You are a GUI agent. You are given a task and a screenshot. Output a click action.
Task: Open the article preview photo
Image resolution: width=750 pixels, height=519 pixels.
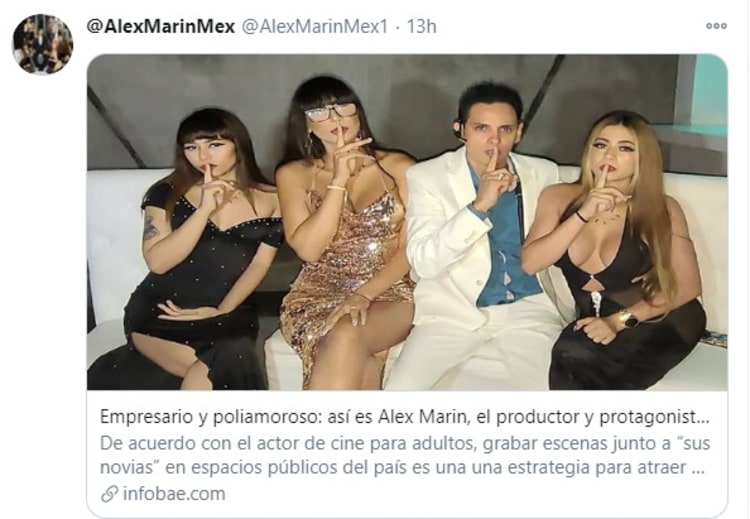407,222
